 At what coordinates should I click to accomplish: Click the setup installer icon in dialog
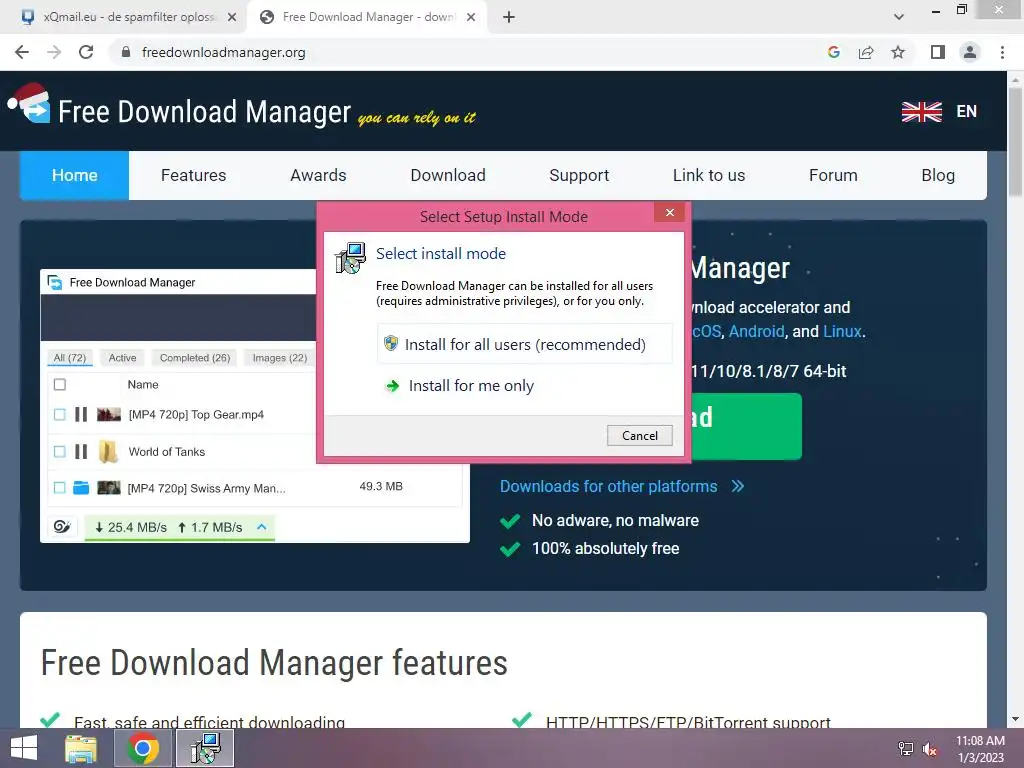click(350, 258)
